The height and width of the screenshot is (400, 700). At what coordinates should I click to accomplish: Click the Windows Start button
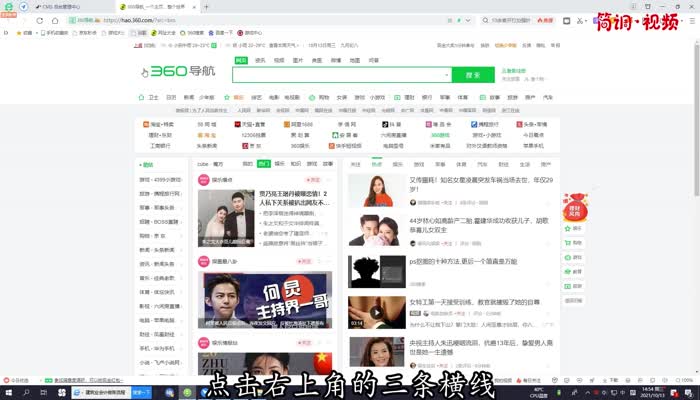7,392
